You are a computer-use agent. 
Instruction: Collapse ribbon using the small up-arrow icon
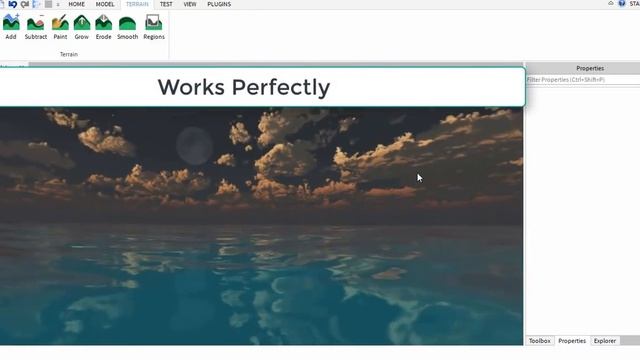611,3
